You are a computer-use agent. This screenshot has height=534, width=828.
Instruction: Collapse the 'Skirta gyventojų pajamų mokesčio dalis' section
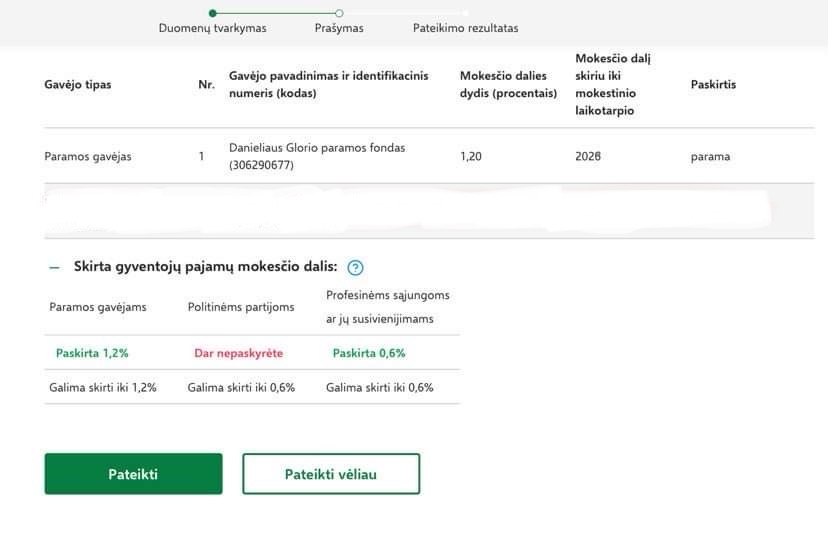coord(54,267)
